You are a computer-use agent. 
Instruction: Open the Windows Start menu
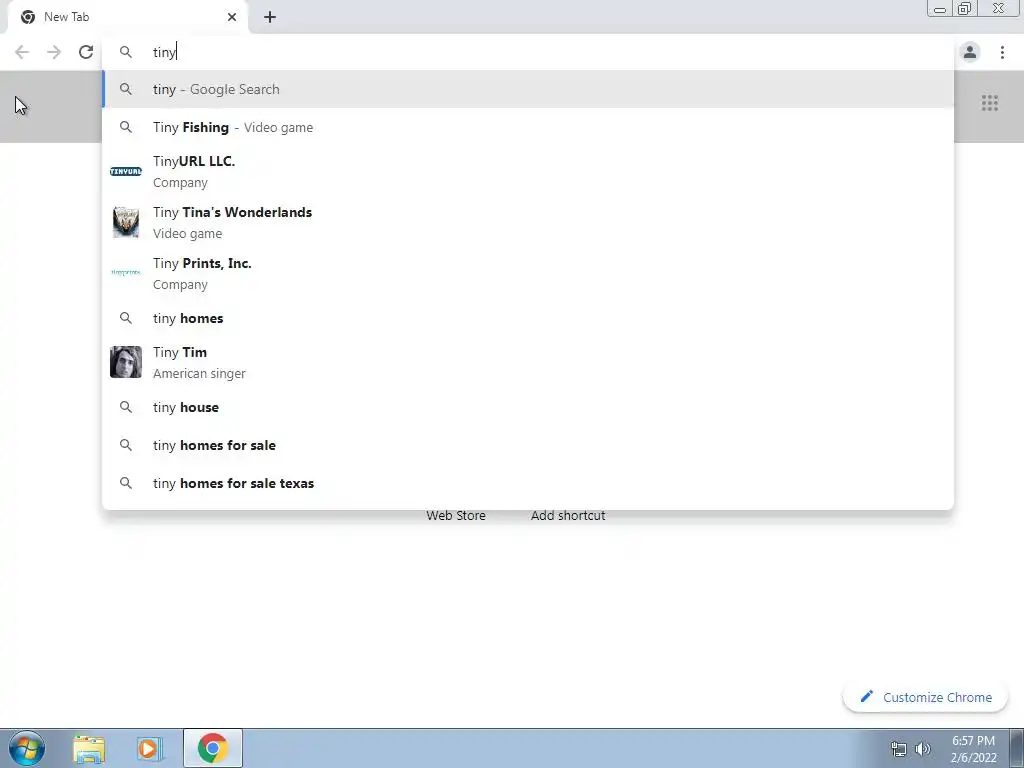[x=27, y=748]
